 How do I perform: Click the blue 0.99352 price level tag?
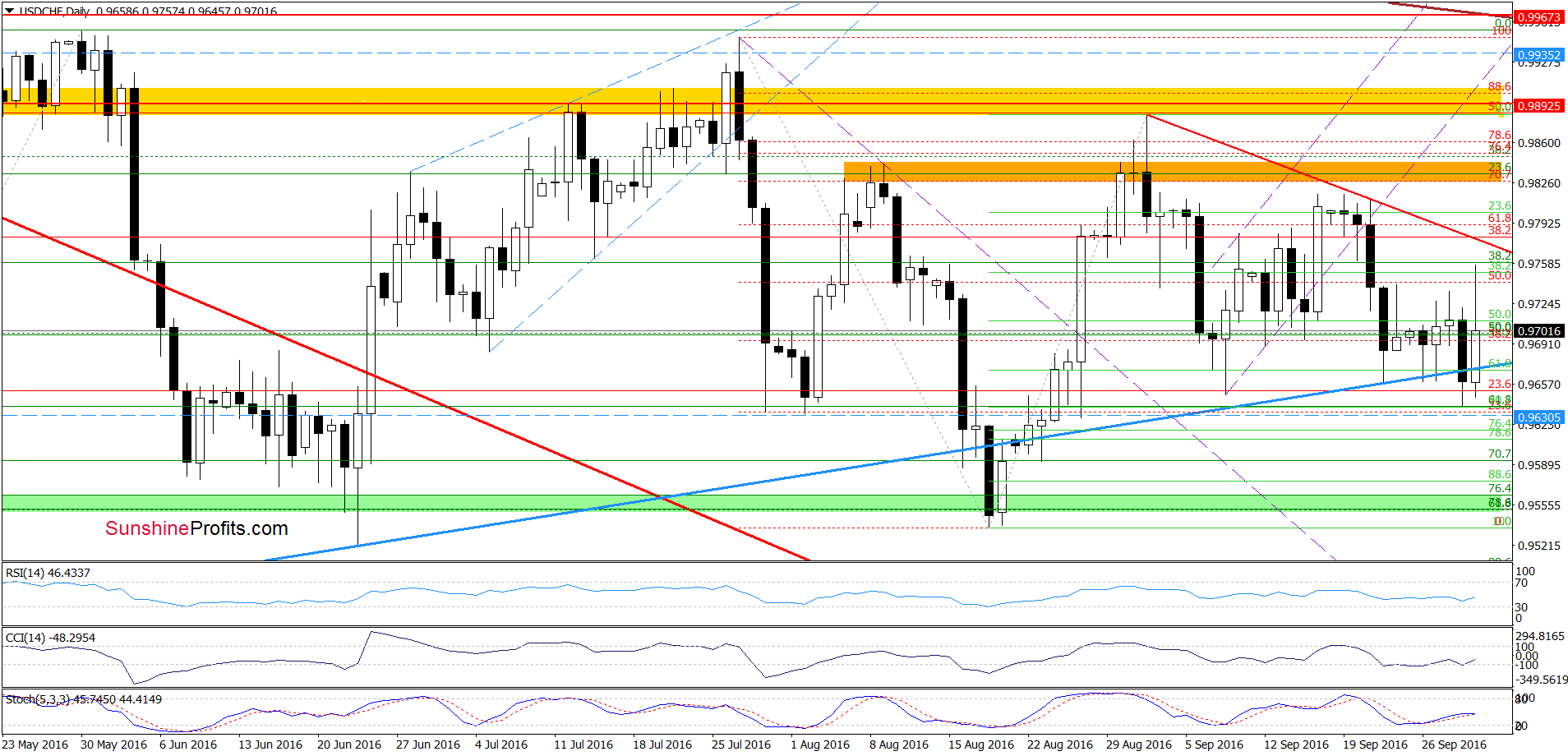click(x=1538, y=55)
